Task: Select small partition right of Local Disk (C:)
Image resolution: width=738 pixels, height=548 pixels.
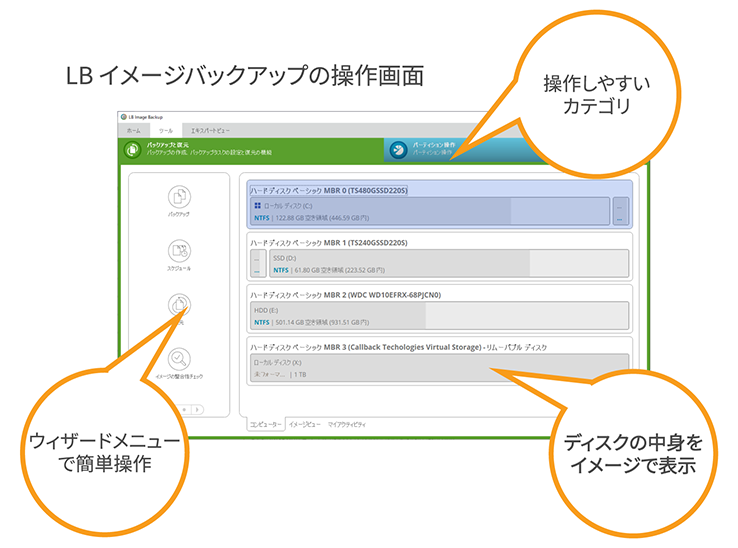Action: pyautogui.click(x=620, y=211)
